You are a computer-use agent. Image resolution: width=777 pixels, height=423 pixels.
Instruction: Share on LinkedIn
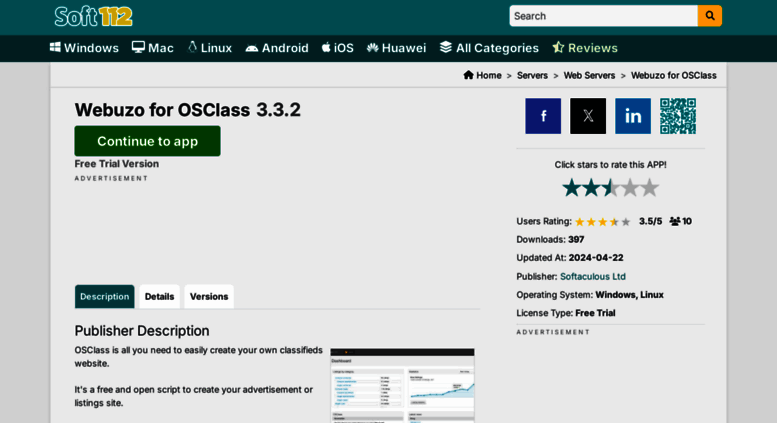[x=633, y=116]
